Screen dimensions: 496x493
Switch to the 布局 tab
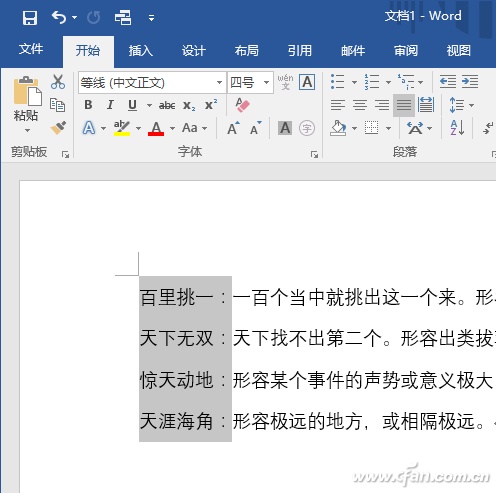coord(247,51)
